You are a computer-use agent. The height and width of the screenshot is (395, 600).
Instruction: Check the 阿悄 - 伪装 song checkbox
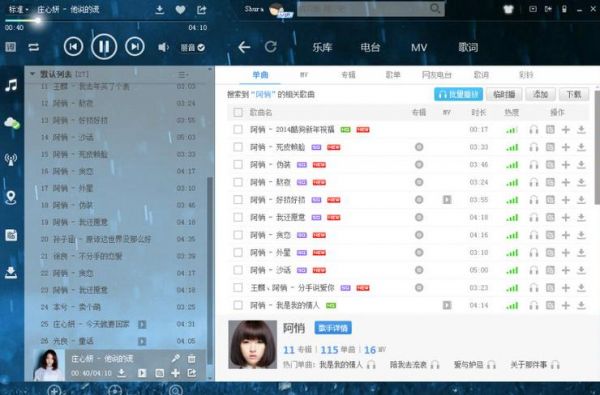coord(238,165)
